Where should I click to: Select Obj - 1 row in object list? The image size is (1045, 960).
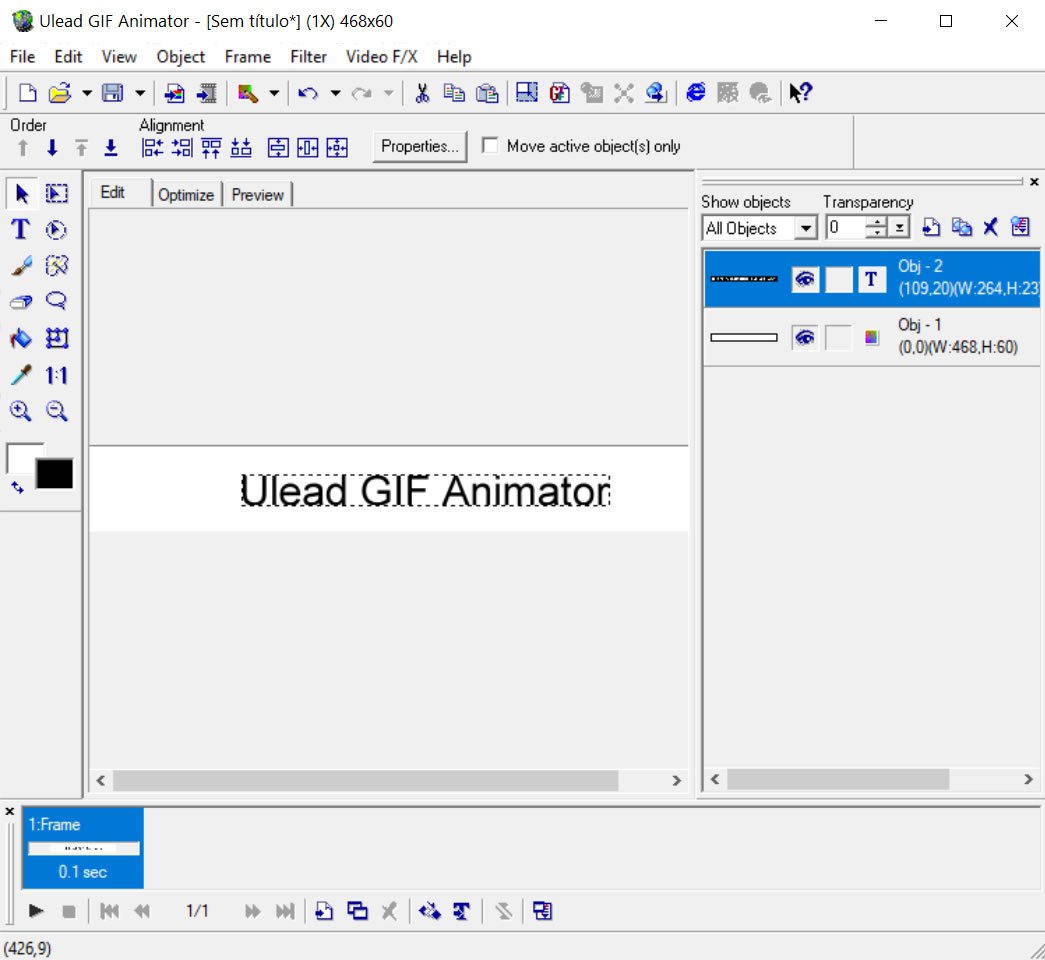coord(872,337)
